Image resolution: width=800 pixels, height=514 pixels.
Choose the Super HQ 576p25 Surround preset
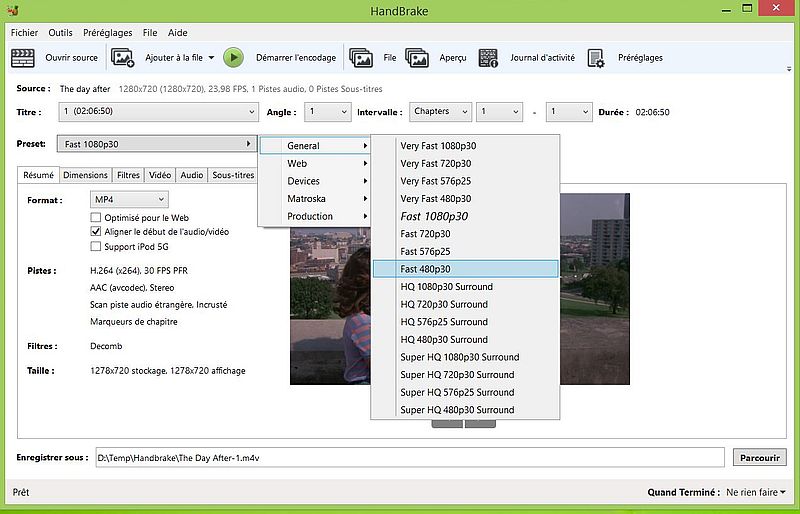pyautogui.click(x=465, y=393)
